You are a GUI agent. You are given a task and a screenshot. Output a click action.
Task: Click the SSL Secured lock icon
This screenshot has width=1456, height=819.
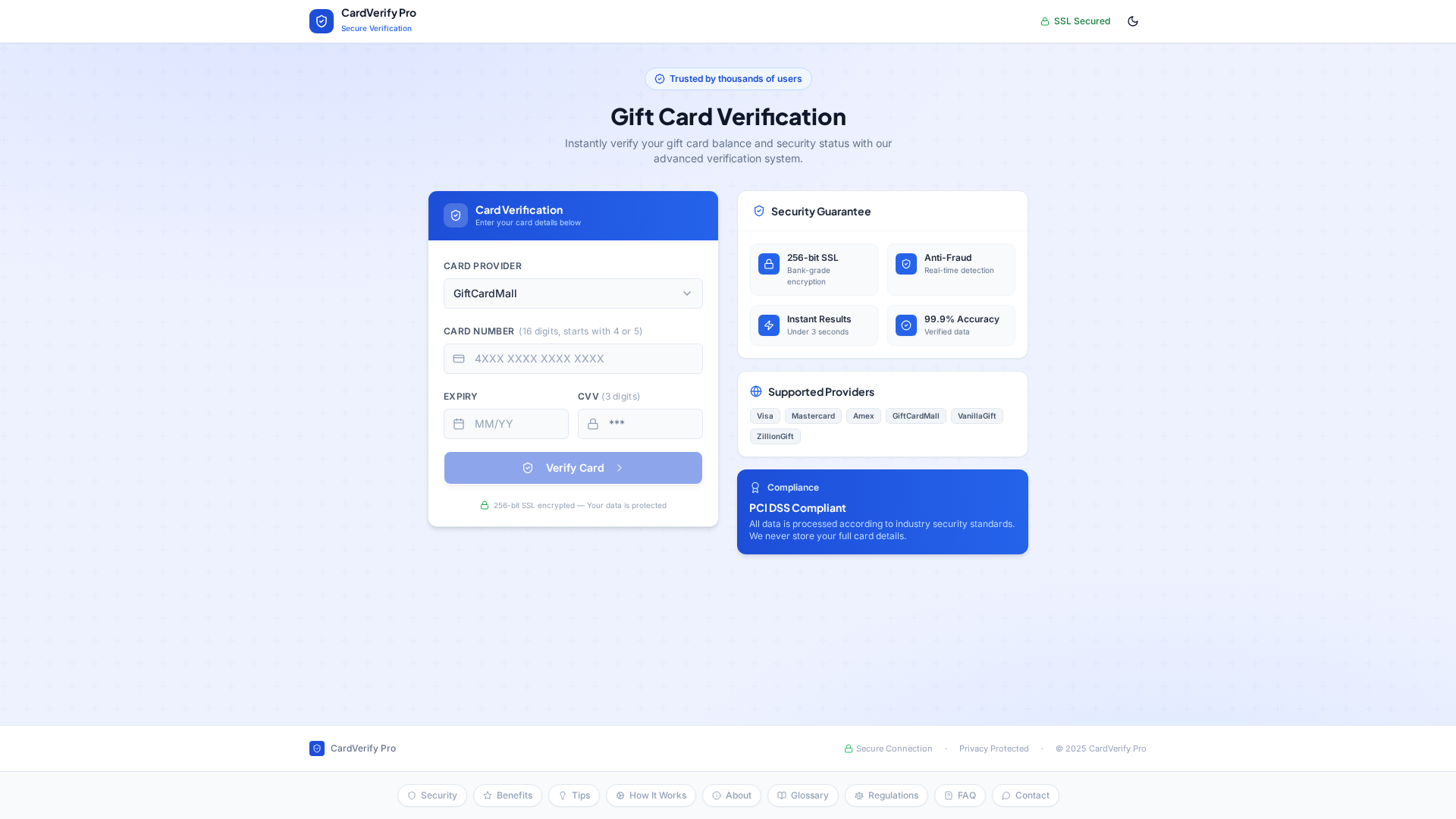click(1045, 21)
